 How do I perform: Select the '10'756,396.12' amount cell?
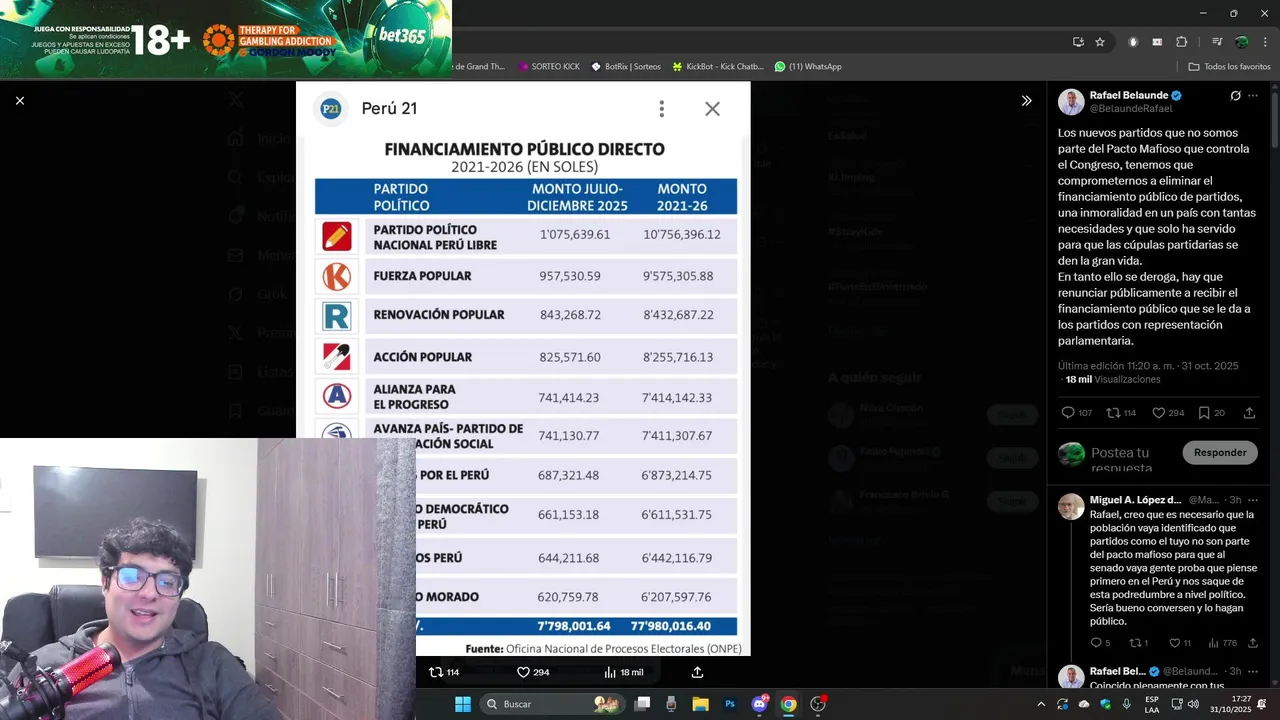point(681,235)
